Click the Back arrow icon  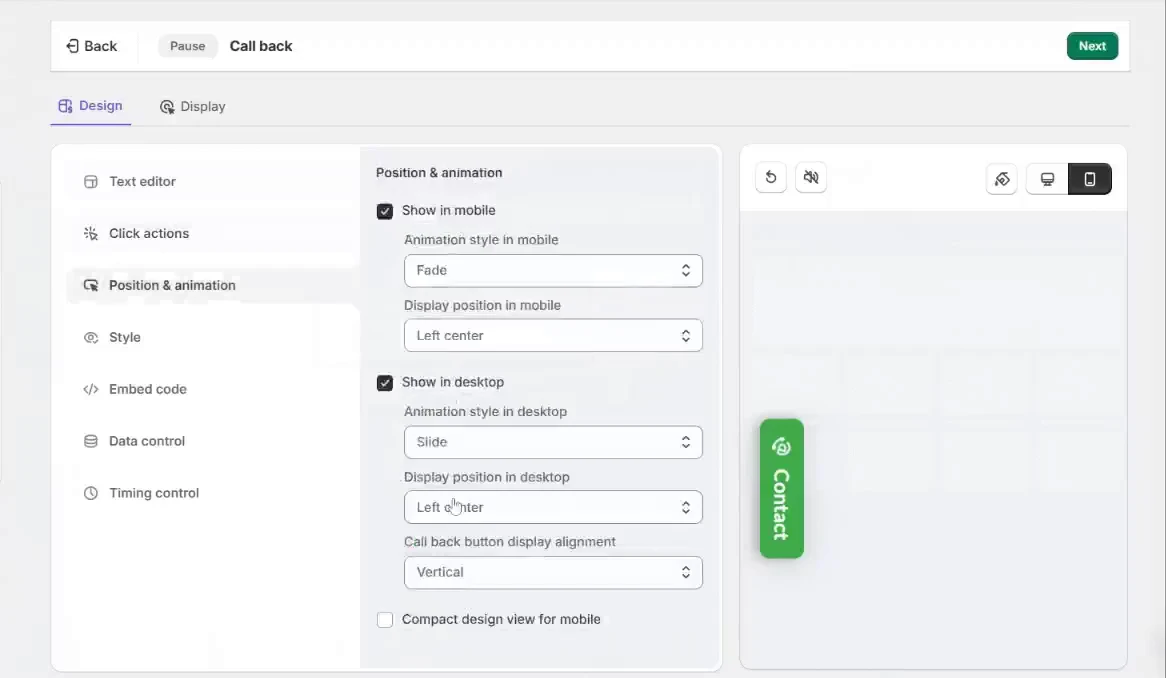[x=72, y=46]
